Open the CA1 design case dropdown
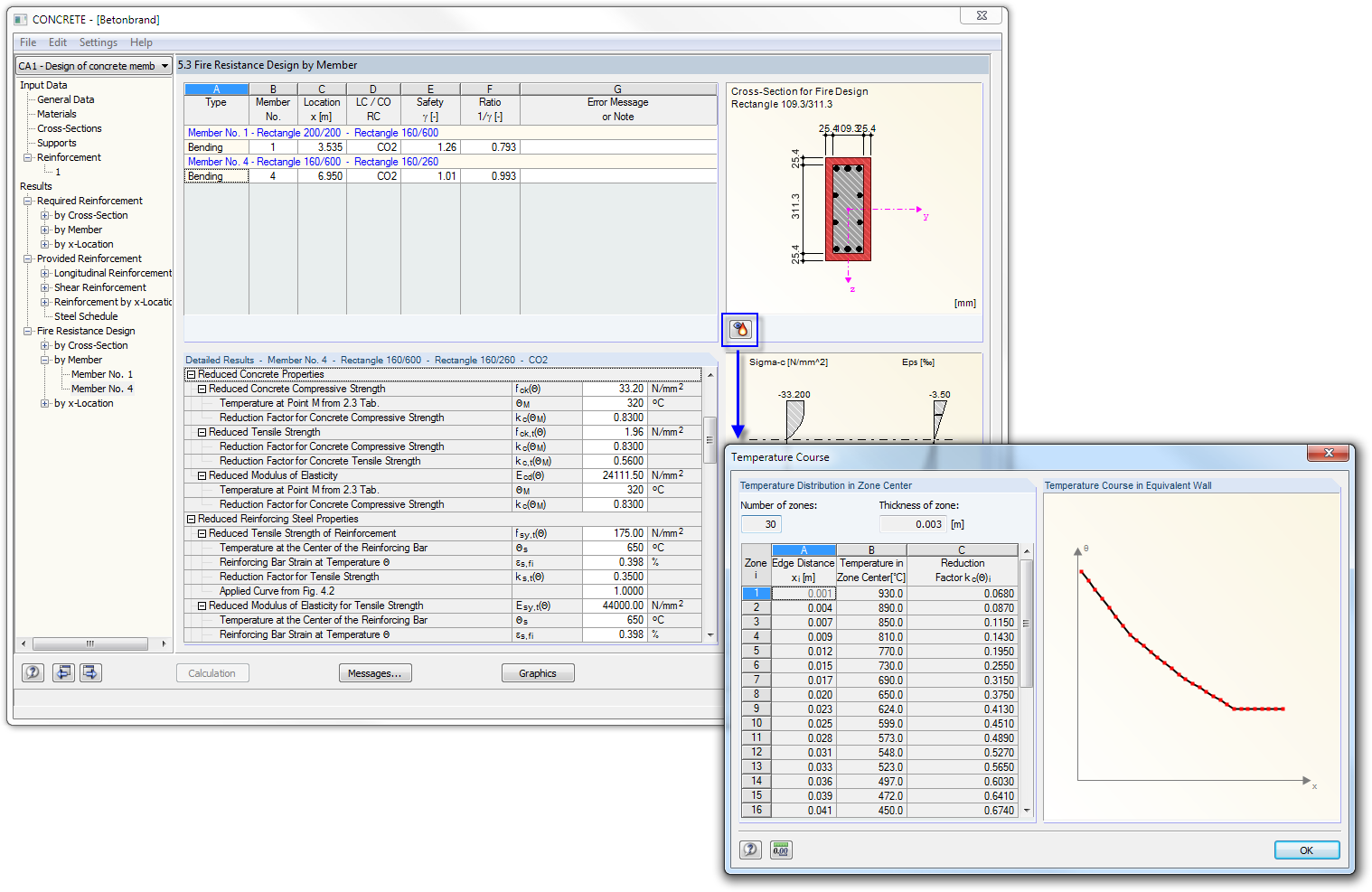1372x892 pixels. tap(166, 65)
